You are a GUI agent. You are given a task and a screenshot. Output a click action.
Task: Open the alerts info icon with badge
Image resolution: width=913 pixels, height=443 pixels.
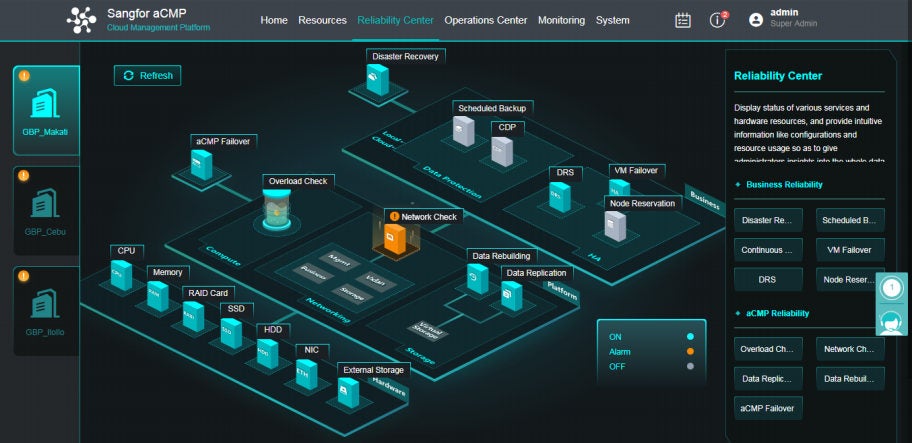coord(718,20)
